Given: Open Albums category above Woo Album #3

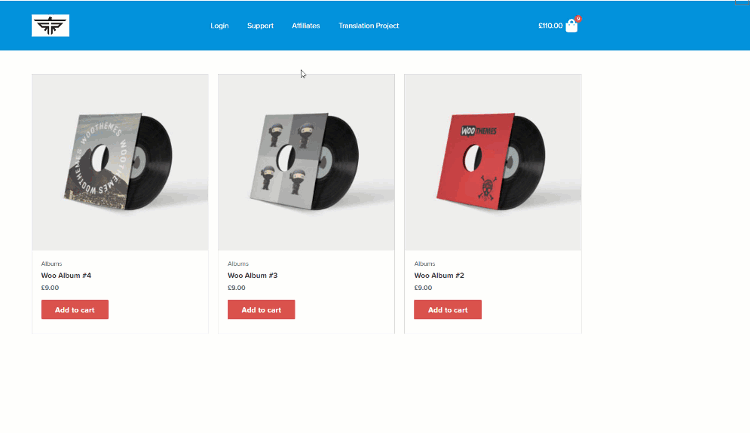Looking at the screenshot, I should pos(238,264).
